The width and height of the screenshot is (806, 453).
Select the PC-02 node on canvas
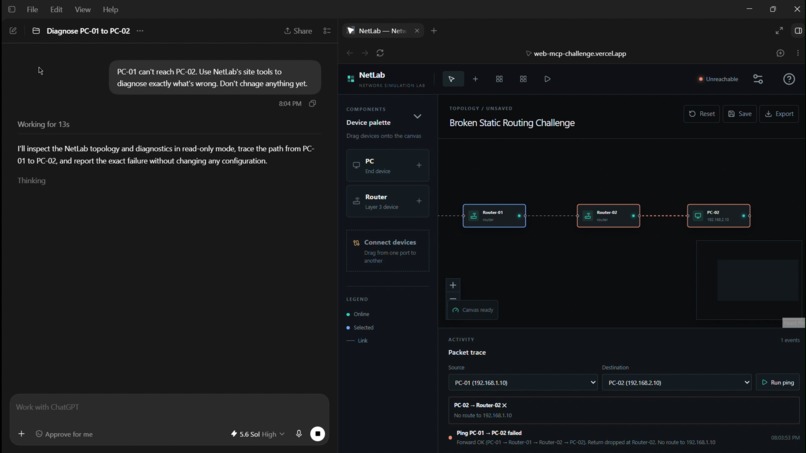click(719, 216)
